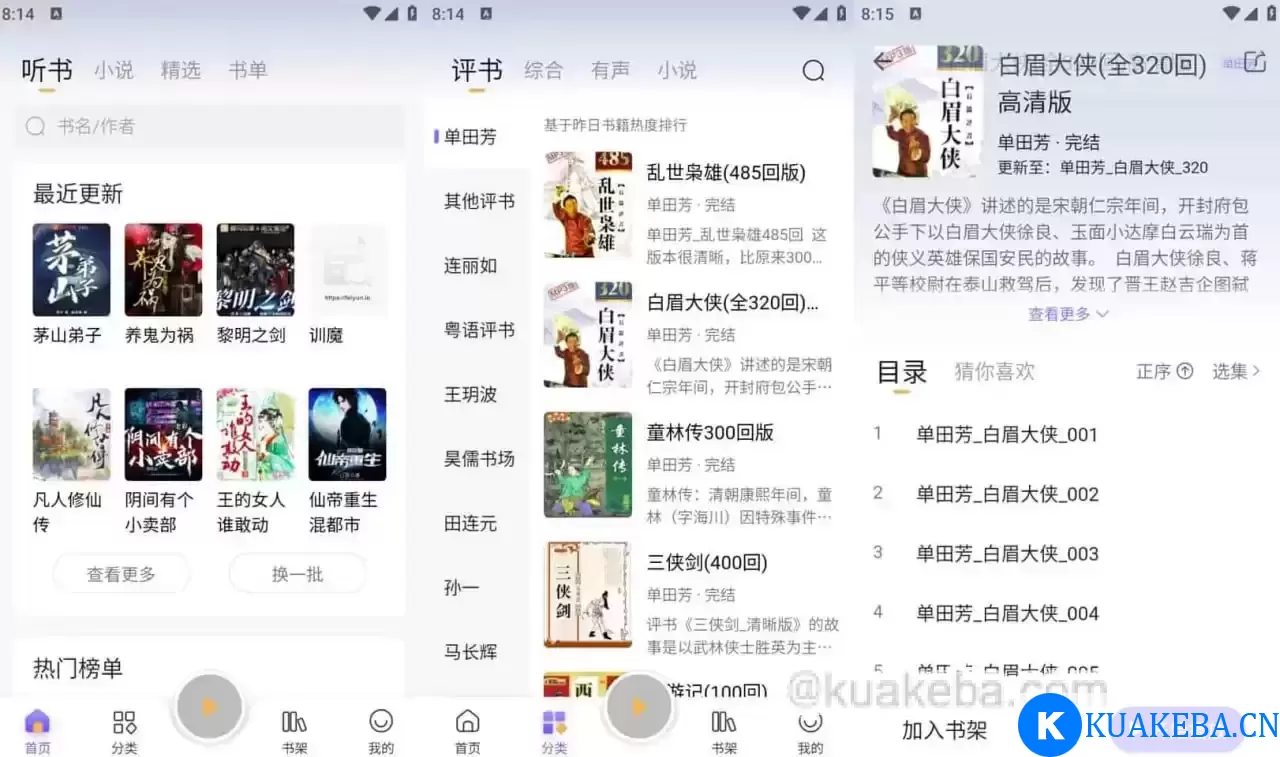
Task: Switch to 小说 tab in first screen
Action: pyautogui.click(x=114, y=70)
